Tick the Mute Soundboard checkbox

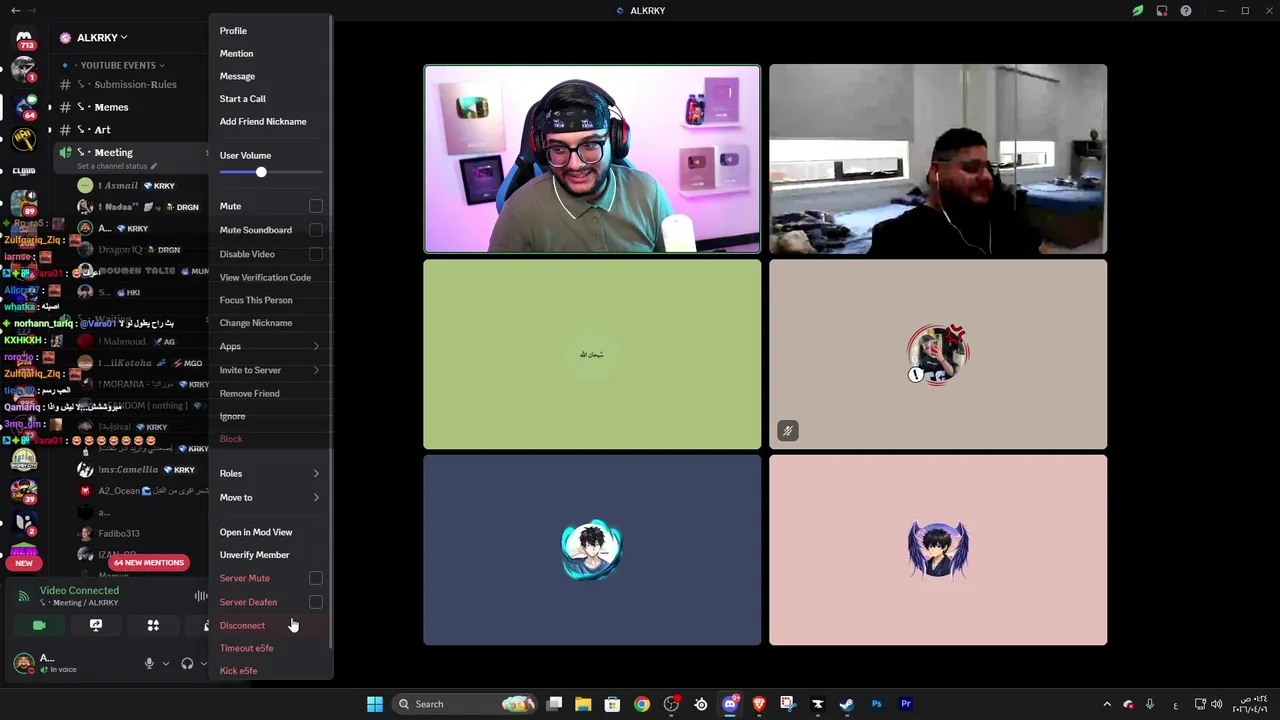click(316, 230)
